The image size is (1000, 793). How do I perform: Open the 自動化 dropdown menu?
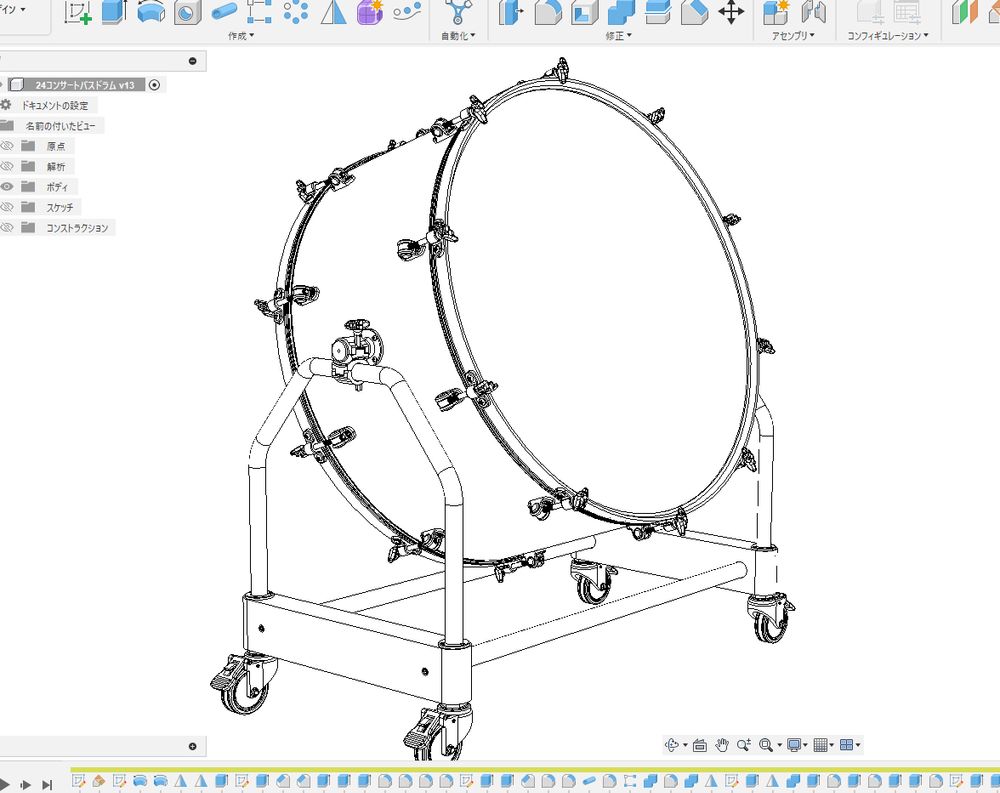pyautogui.click(x=459, y=36)
